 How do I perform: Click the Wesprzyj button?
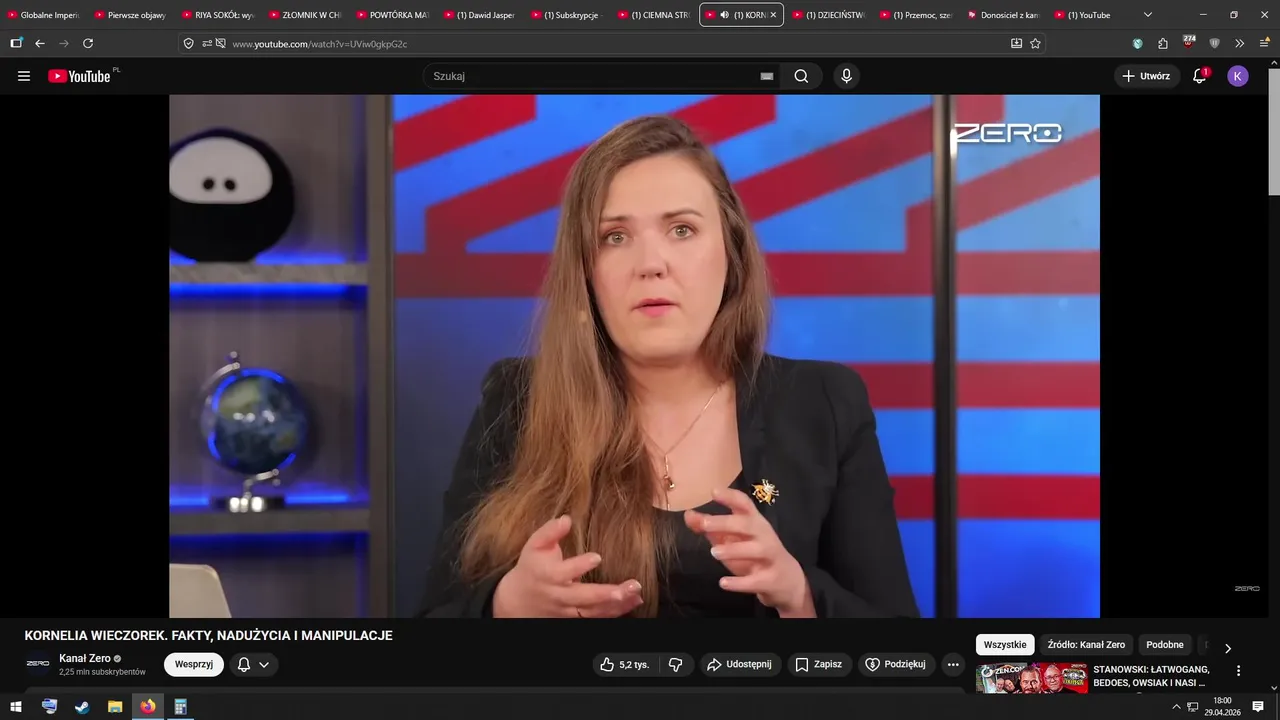pos(194,664)
